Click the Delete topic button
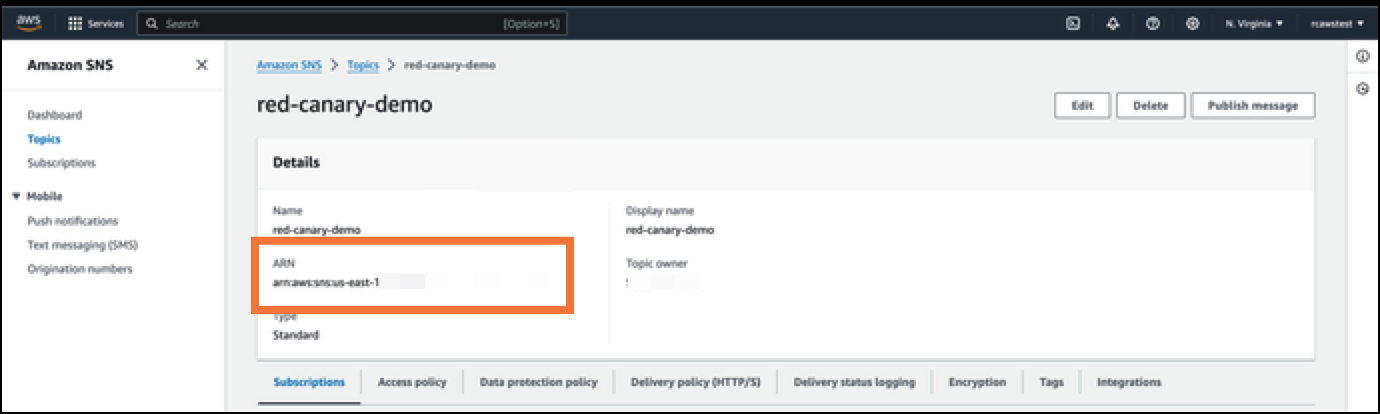 click(1150, 105)
